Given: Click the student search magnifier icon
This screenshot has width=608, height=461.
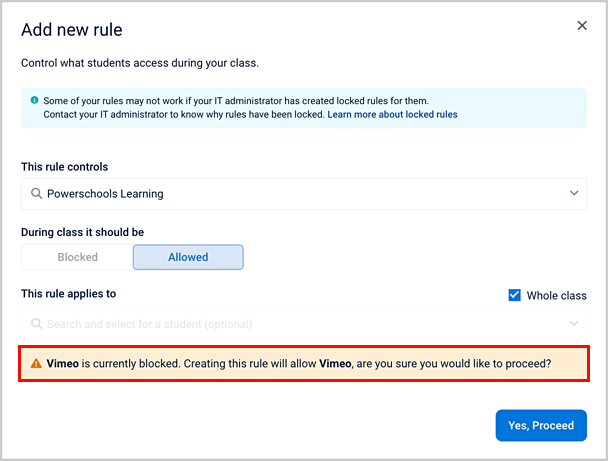Looking at the screenshot, I should click(x=36, y=324).
